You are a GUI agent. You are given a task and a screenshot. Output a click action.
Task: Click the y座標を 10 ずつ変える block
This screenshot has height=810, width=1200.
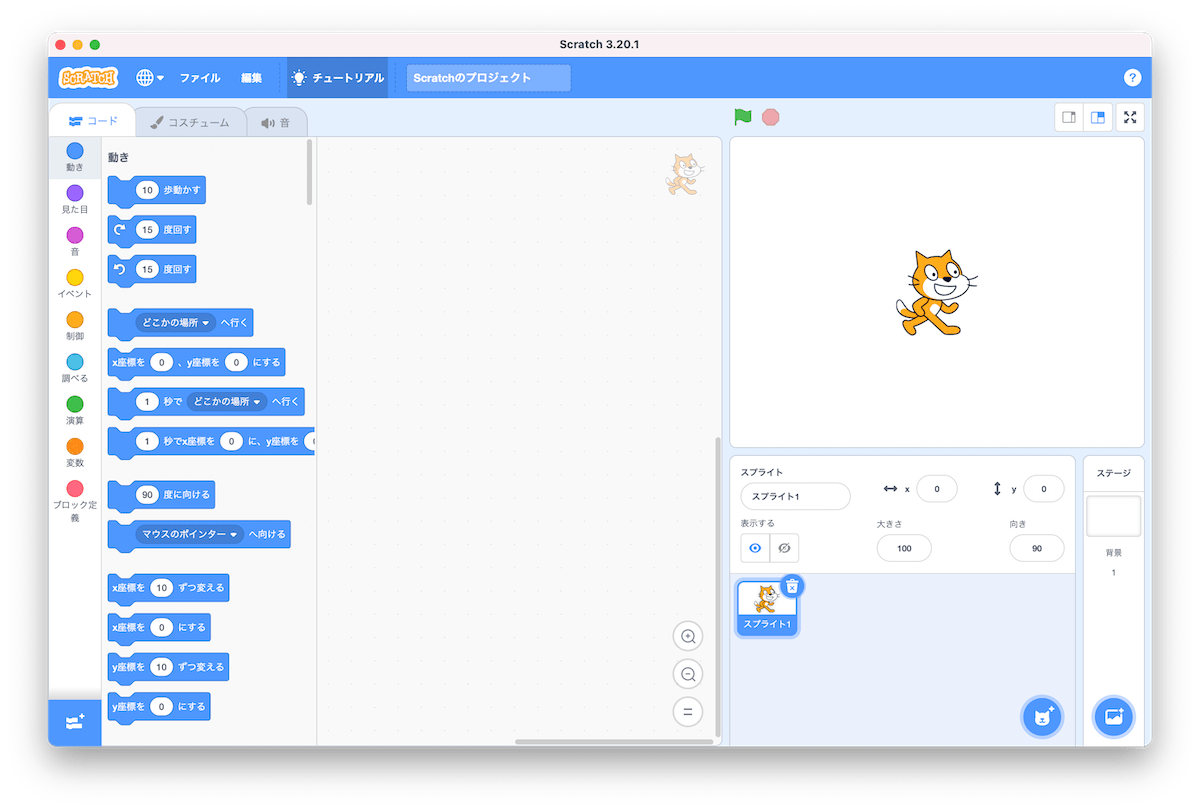[168, 667]
